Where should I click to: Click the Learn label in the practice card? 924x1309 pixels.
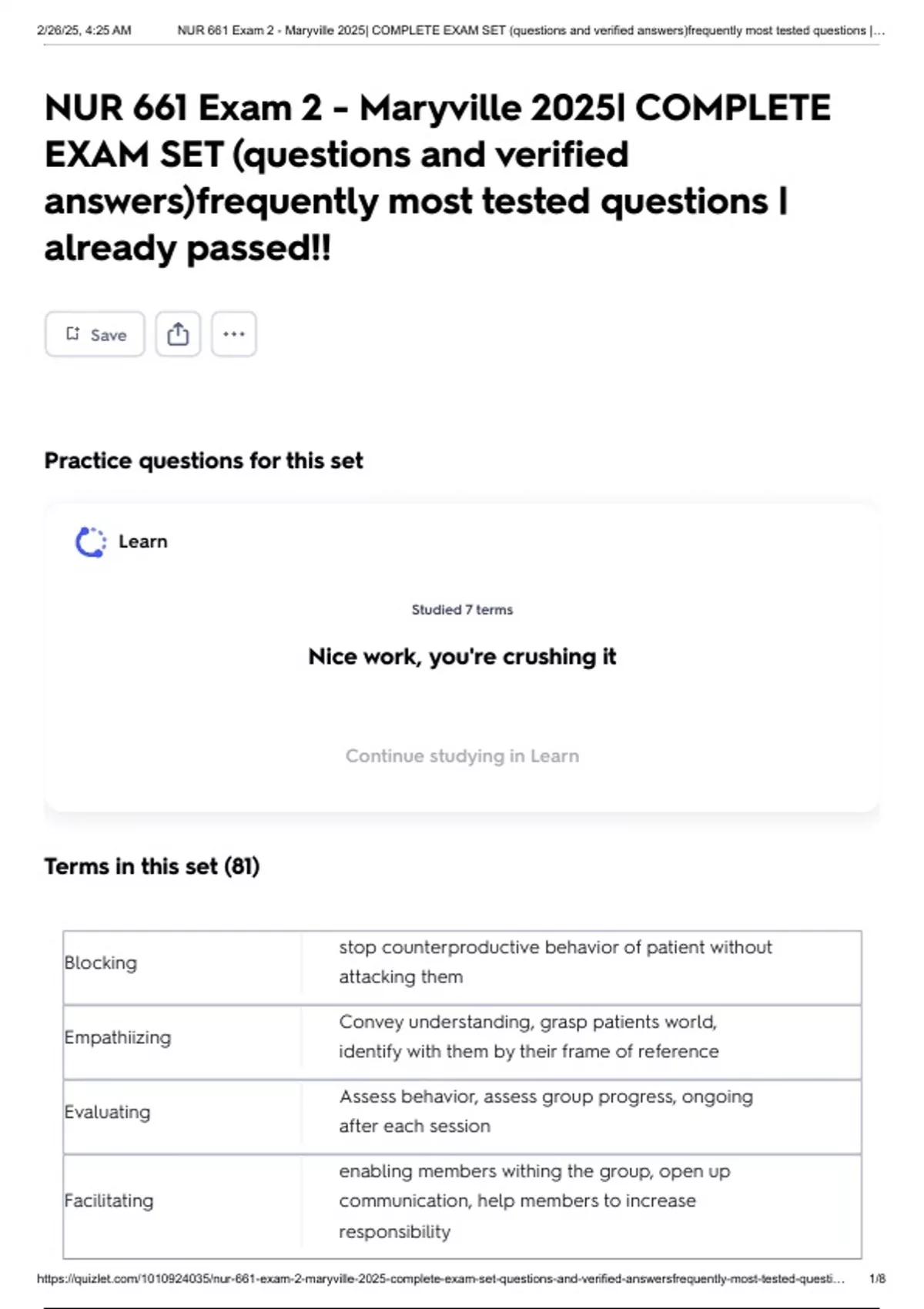pos(142,541)
